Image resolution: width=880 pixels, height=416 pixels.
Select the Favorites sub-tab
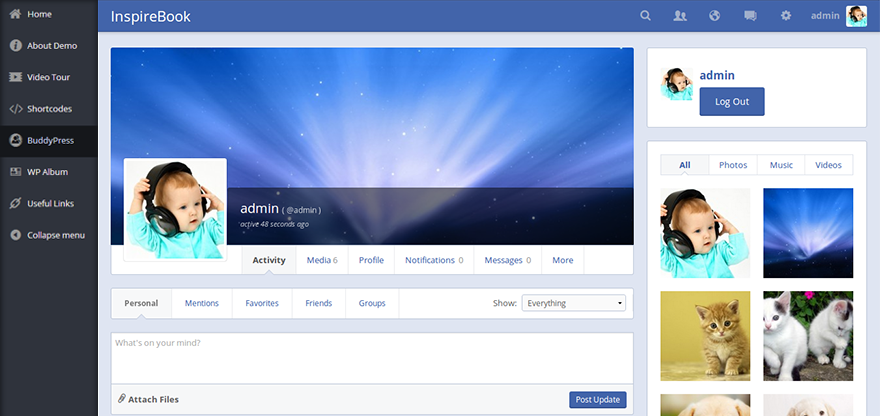tap(262, 303)
